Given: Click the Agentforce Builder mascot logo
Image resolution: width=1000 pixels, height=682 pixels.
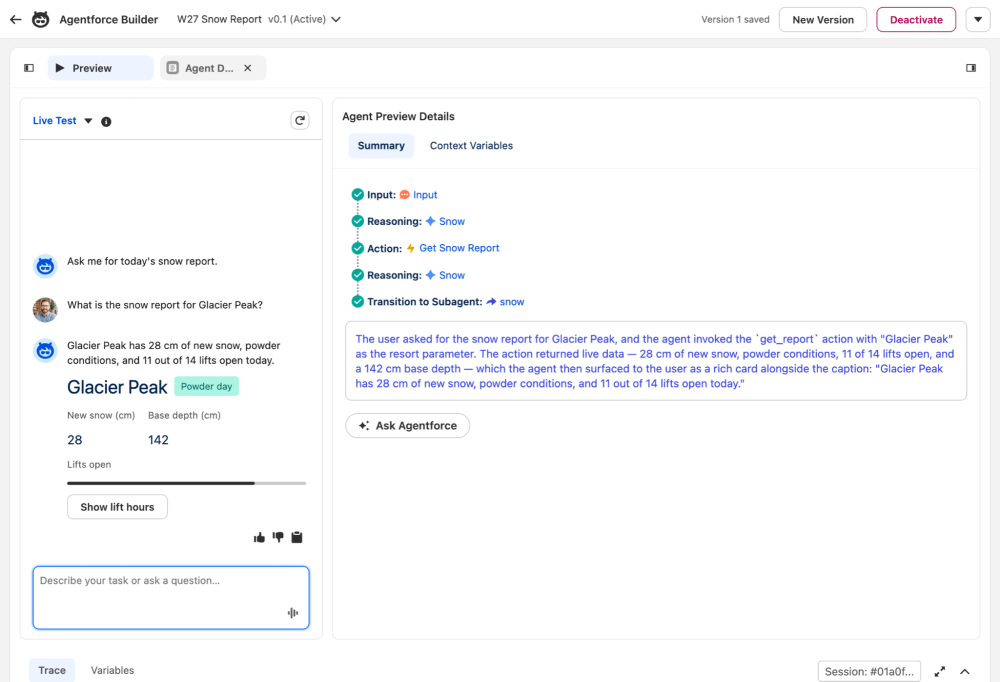Looking at the screenshot, I should (x=40, y=19).
